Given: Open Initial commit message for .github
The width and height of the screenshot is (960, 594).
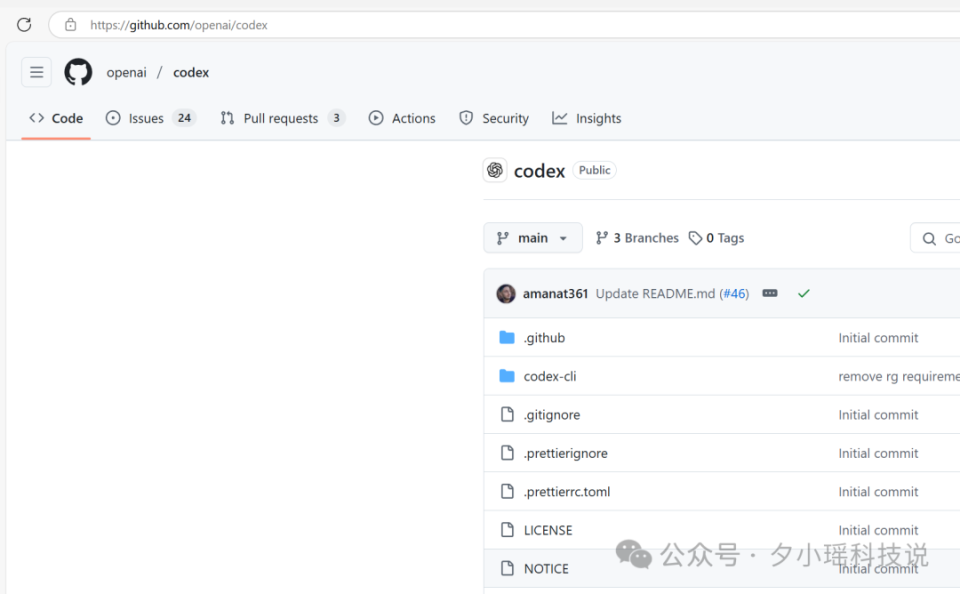Looking at the screenshot, I should [878, 338].
